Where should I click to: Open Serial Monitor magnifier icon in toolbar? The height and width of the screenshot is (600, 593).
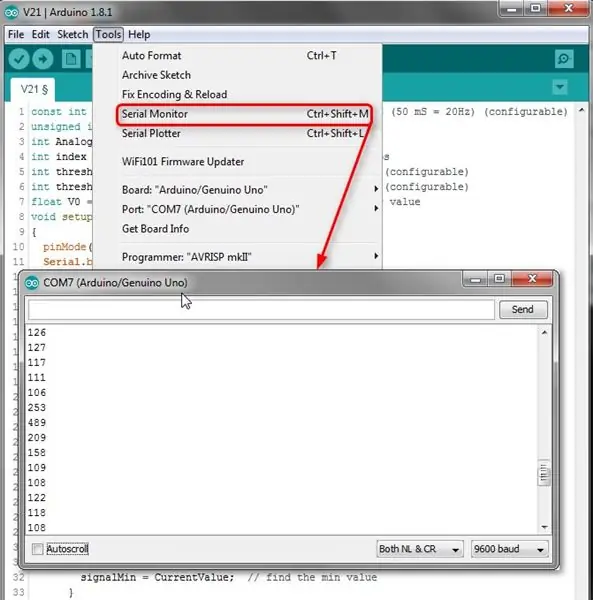coord(564,59)
